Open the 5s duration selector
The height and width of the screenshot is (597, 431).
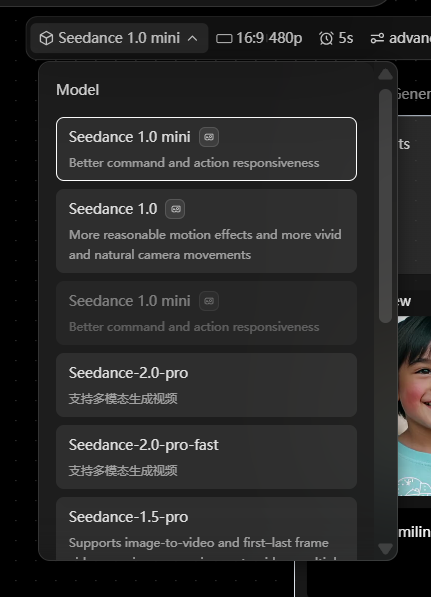click(x=336, y=38)
